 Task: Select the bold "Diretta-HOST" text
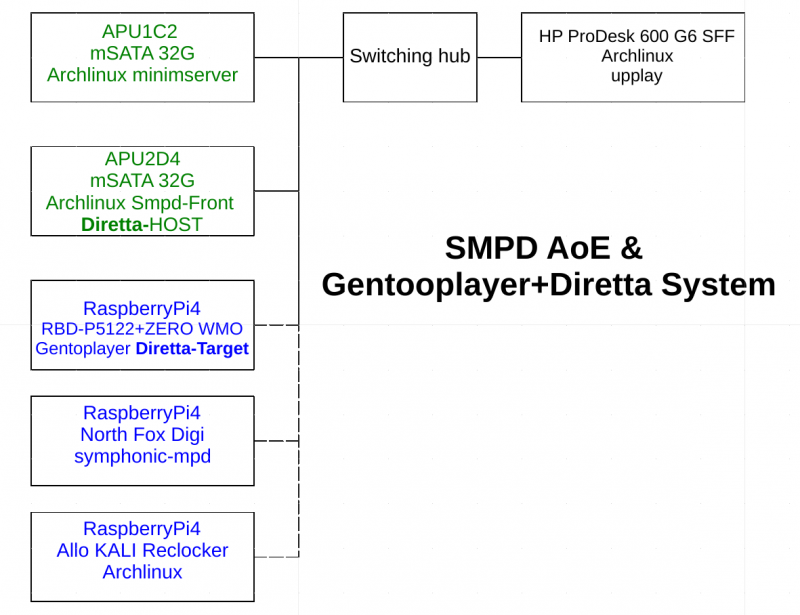[141, 225]
